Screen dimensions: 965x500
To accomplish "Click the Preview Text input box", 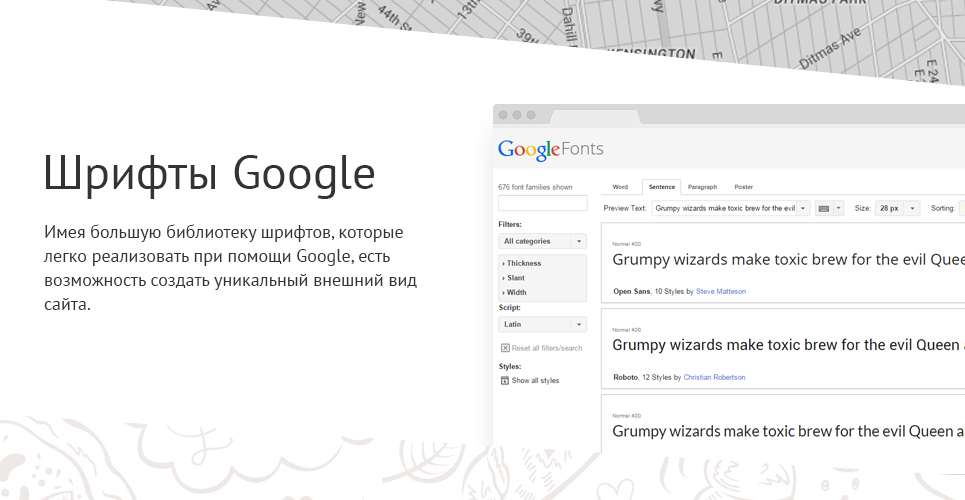I will pos(724,208).
